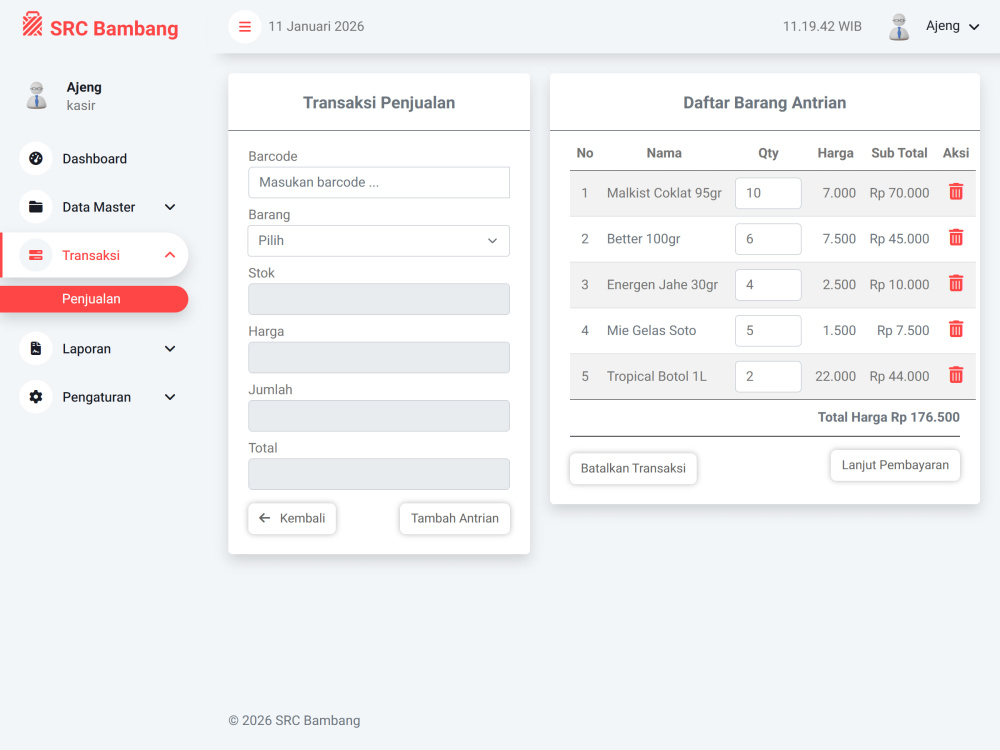
Task: Click the Data Master folder icon
Action: [36, 207]
